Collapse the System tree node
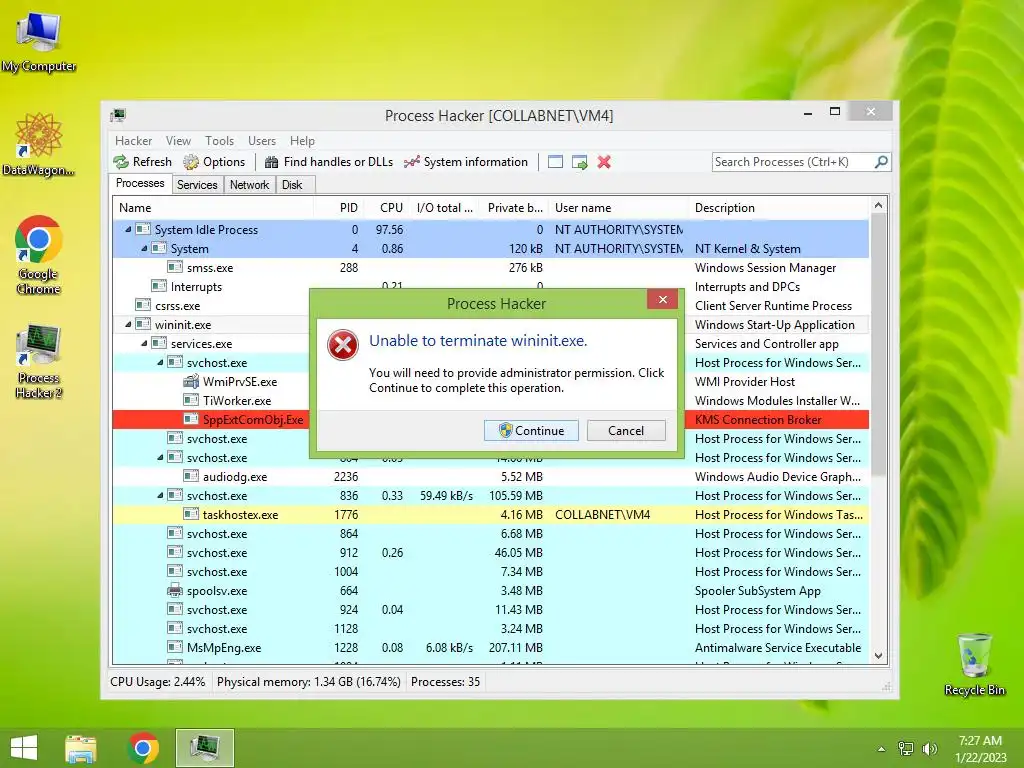 pos(144,248)
